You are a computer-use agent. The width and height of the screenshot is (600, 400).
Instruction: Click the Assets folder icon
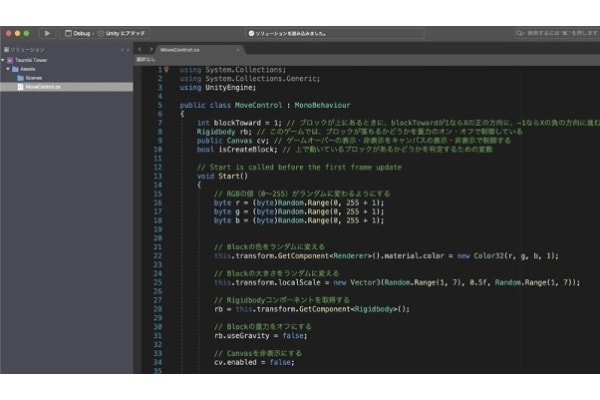tap(15, 69)
